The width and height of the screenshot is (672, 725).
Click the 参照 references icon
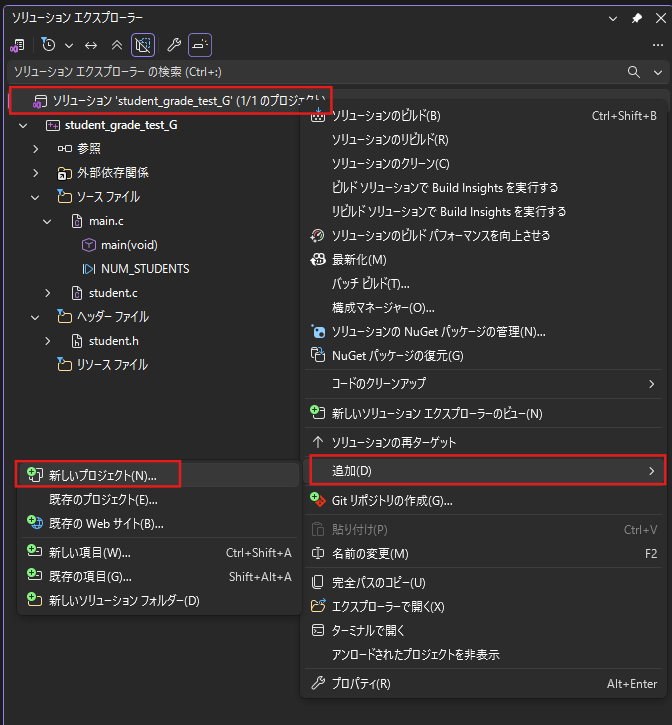[x=65, y=149]
